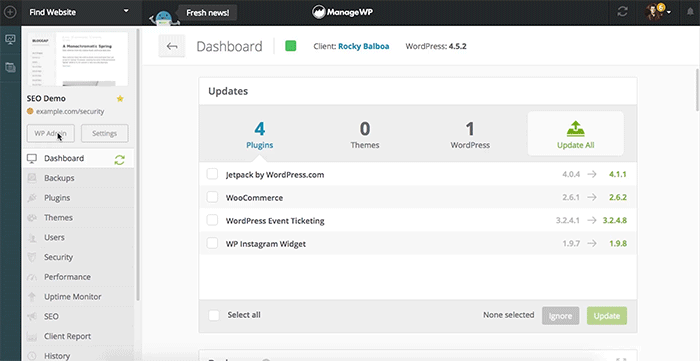Open Themes in the sidebar
Screen dimensions: 700x361
(x=78, y=218)
